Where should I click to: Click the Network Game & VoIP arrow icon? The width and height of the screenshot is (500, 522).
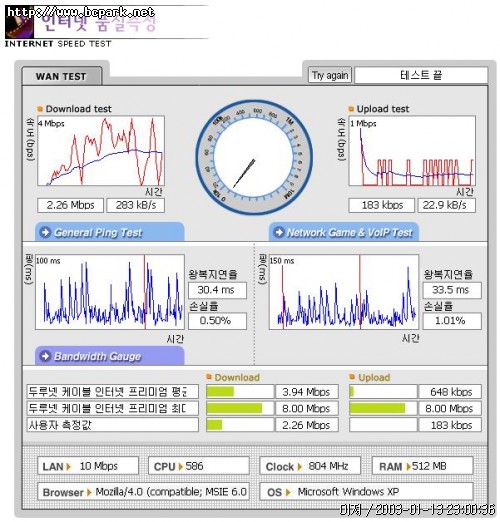[x=279, y=232]
